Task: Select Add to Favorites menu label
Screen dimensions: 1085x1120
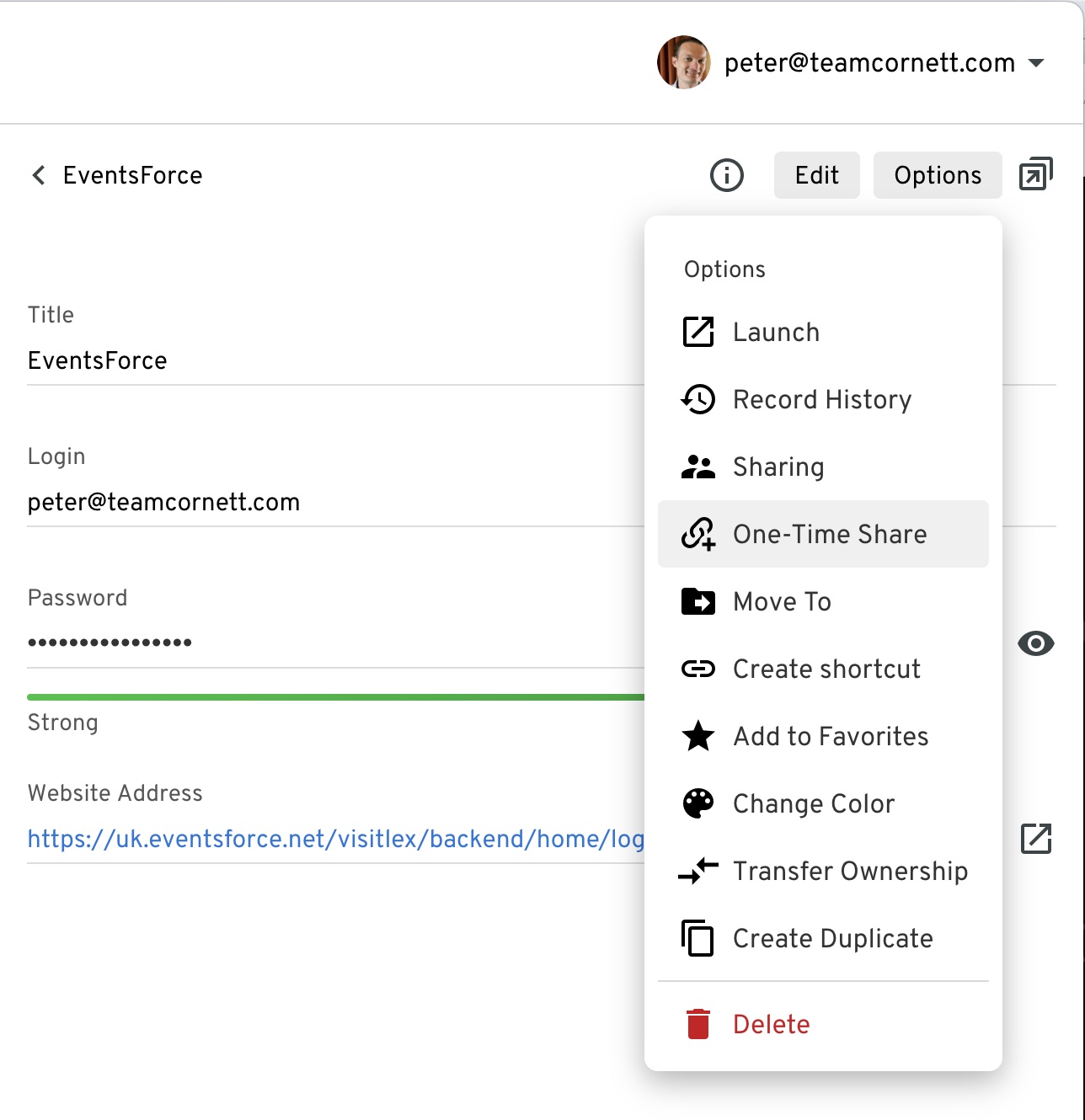Action: click(x=831, y=736)
